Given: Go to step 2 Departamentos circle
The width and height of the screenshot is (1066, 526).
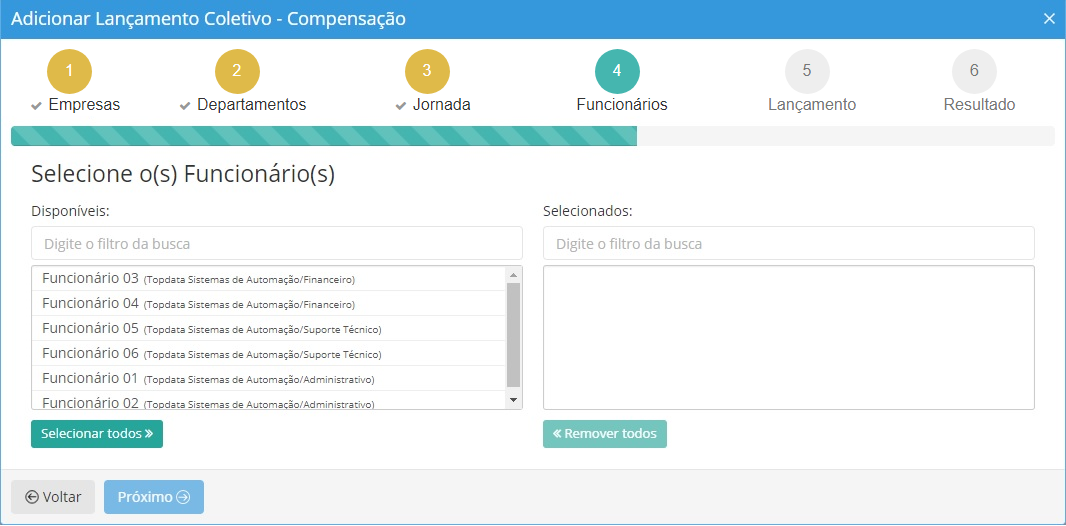Looking at the screenshot, I should coord(237,71).
